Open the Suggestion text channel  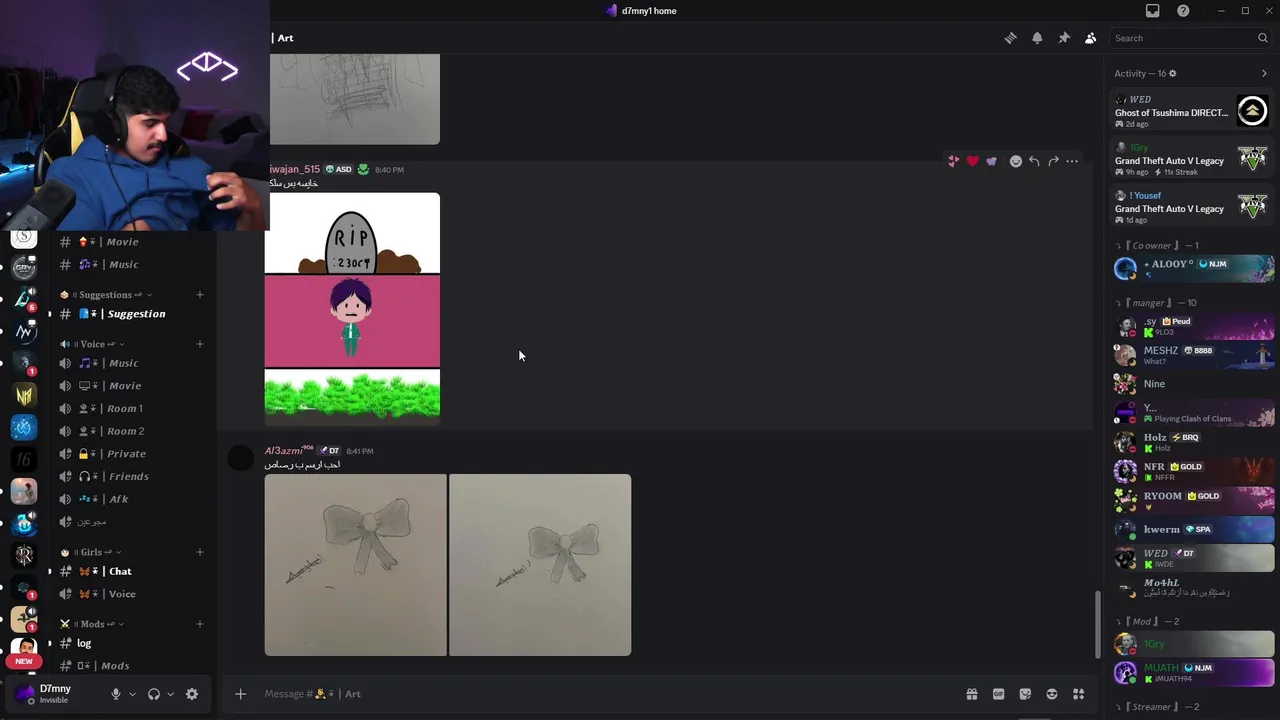[131, 314]
